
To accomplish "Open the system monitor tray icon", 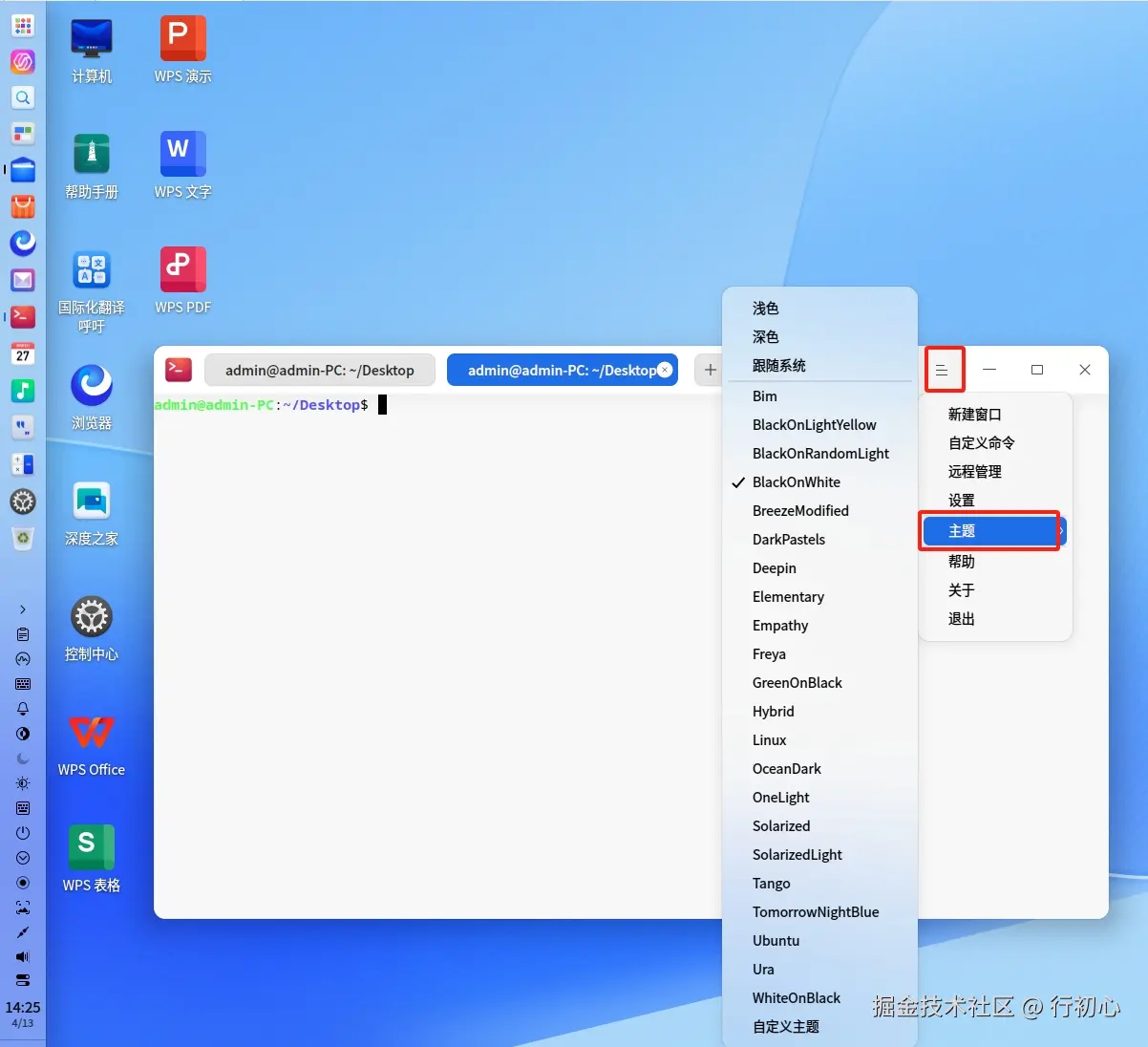I will (23, 659).
